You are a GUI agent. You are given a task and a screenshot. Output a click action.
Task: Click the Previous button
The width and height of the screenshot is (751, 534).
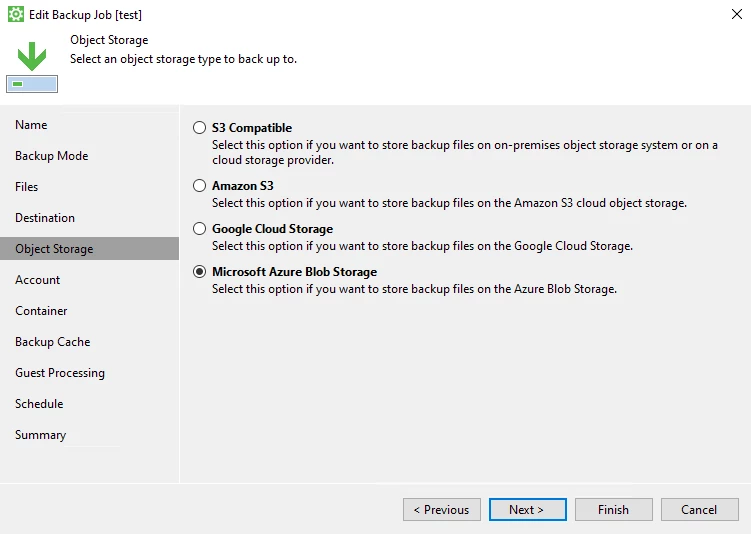442,510
